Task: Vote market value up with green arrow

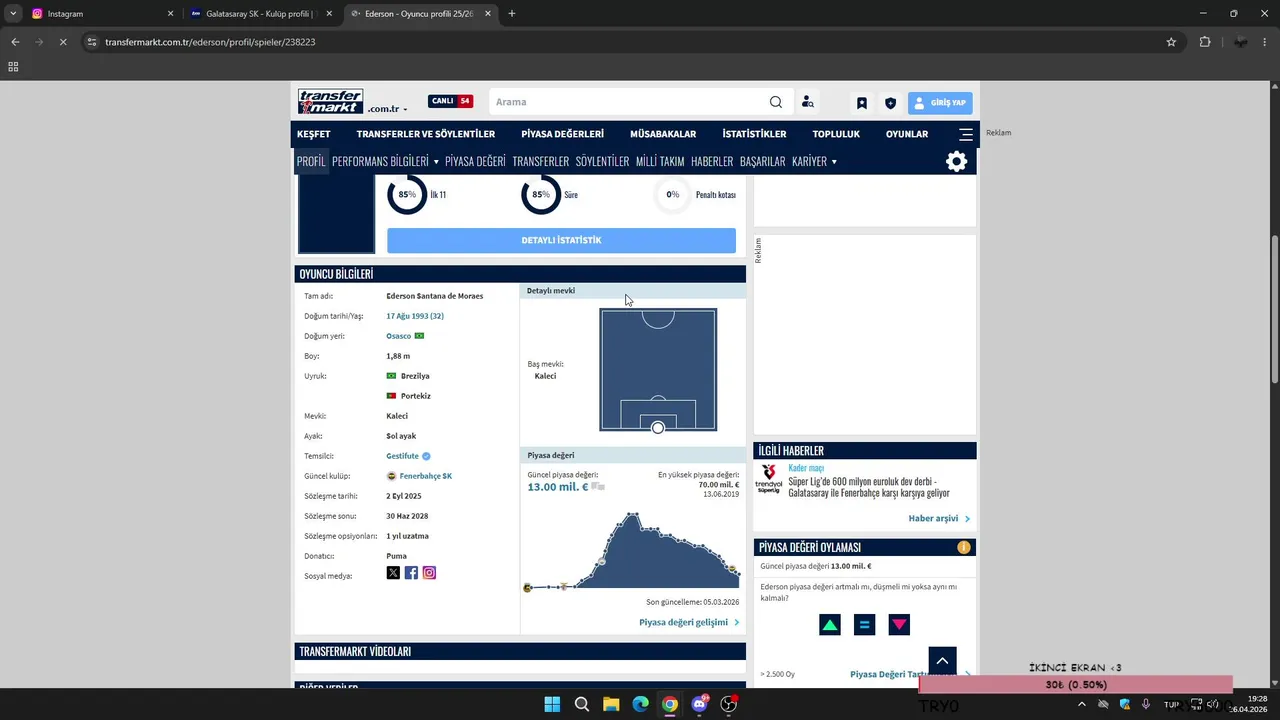Action: pyautogui.click(x=830, y=625)
